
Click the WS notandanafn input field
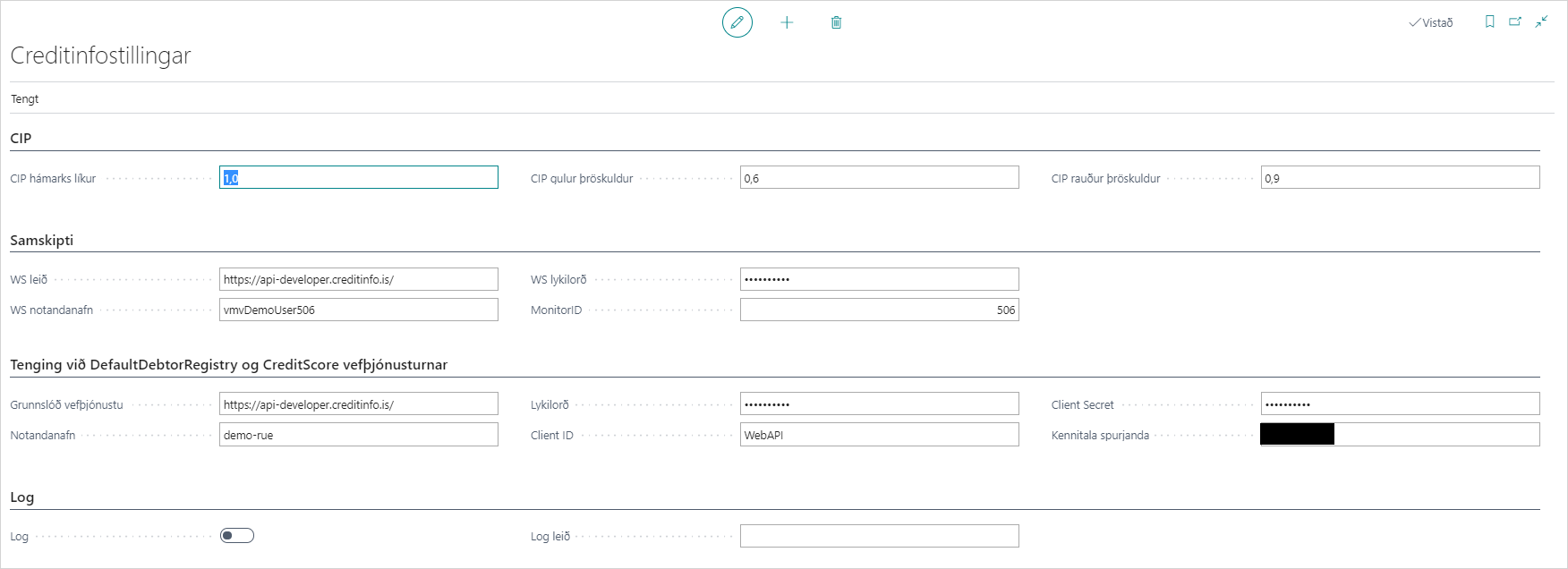click(358, 310)
